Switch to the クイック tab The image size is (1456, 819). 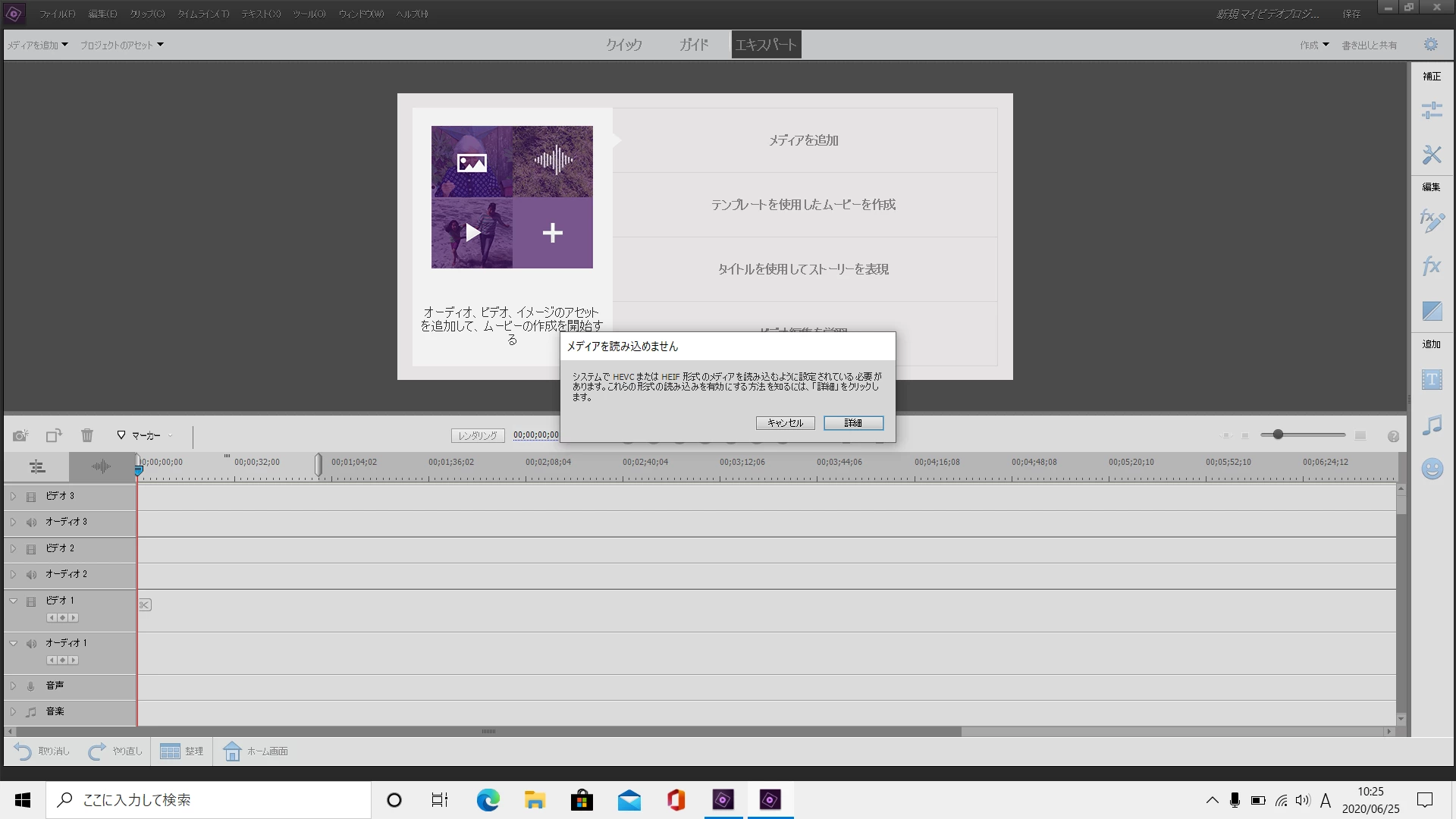(623, 45)
